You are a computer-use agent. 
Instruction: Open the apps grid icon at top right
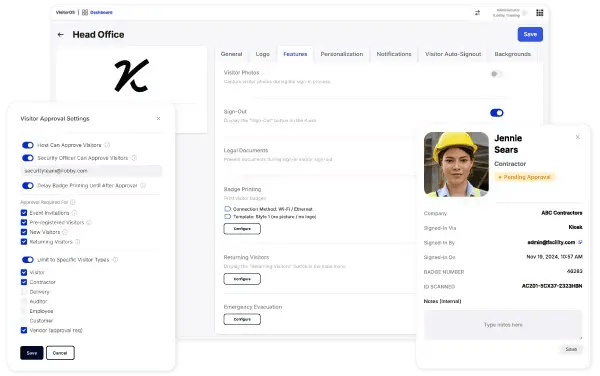point(540,13)
